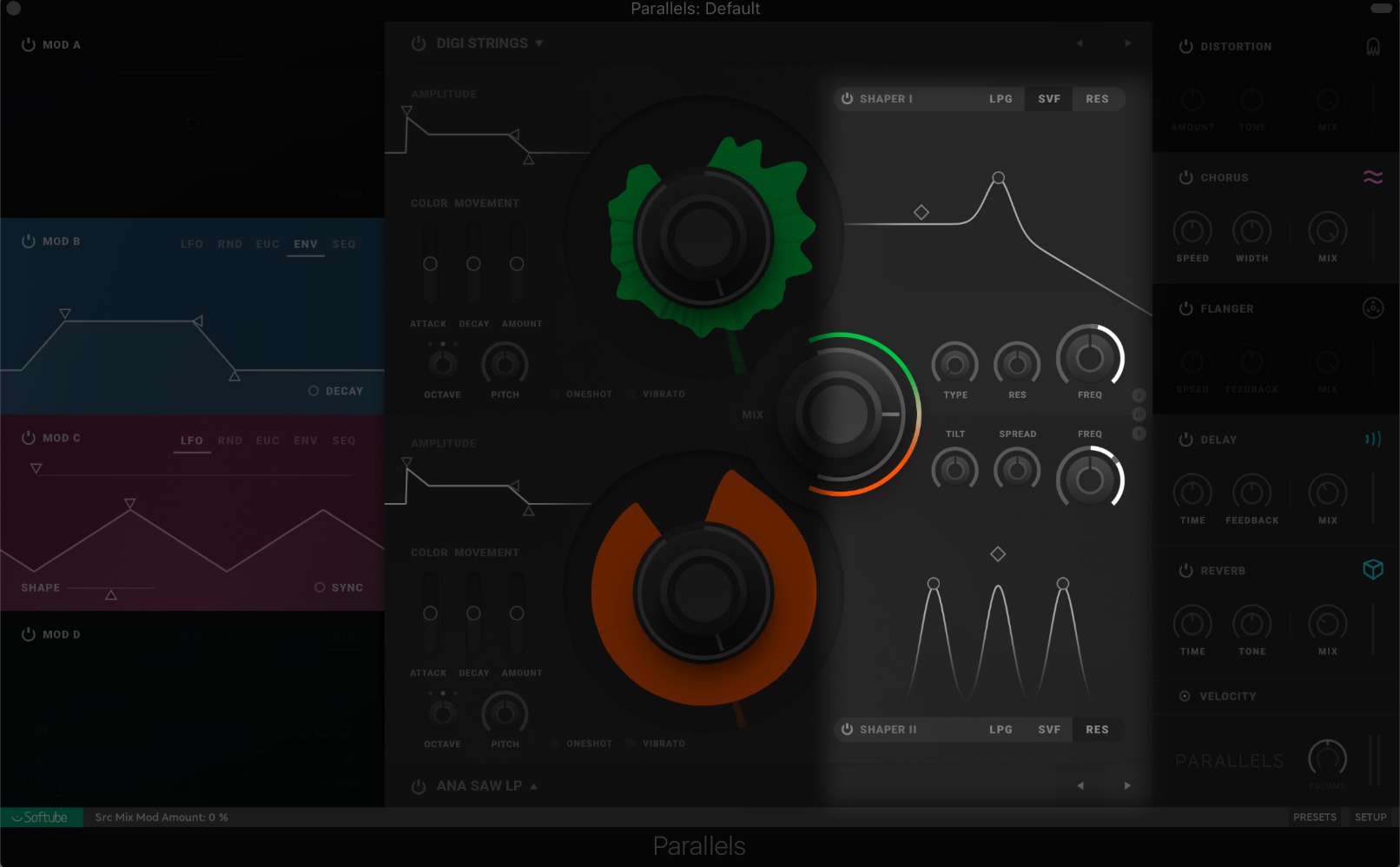This screenshot has height=867, width=1400.
Task: Toggle ANA SAW LP source power
Action: [x=419, y=786]
